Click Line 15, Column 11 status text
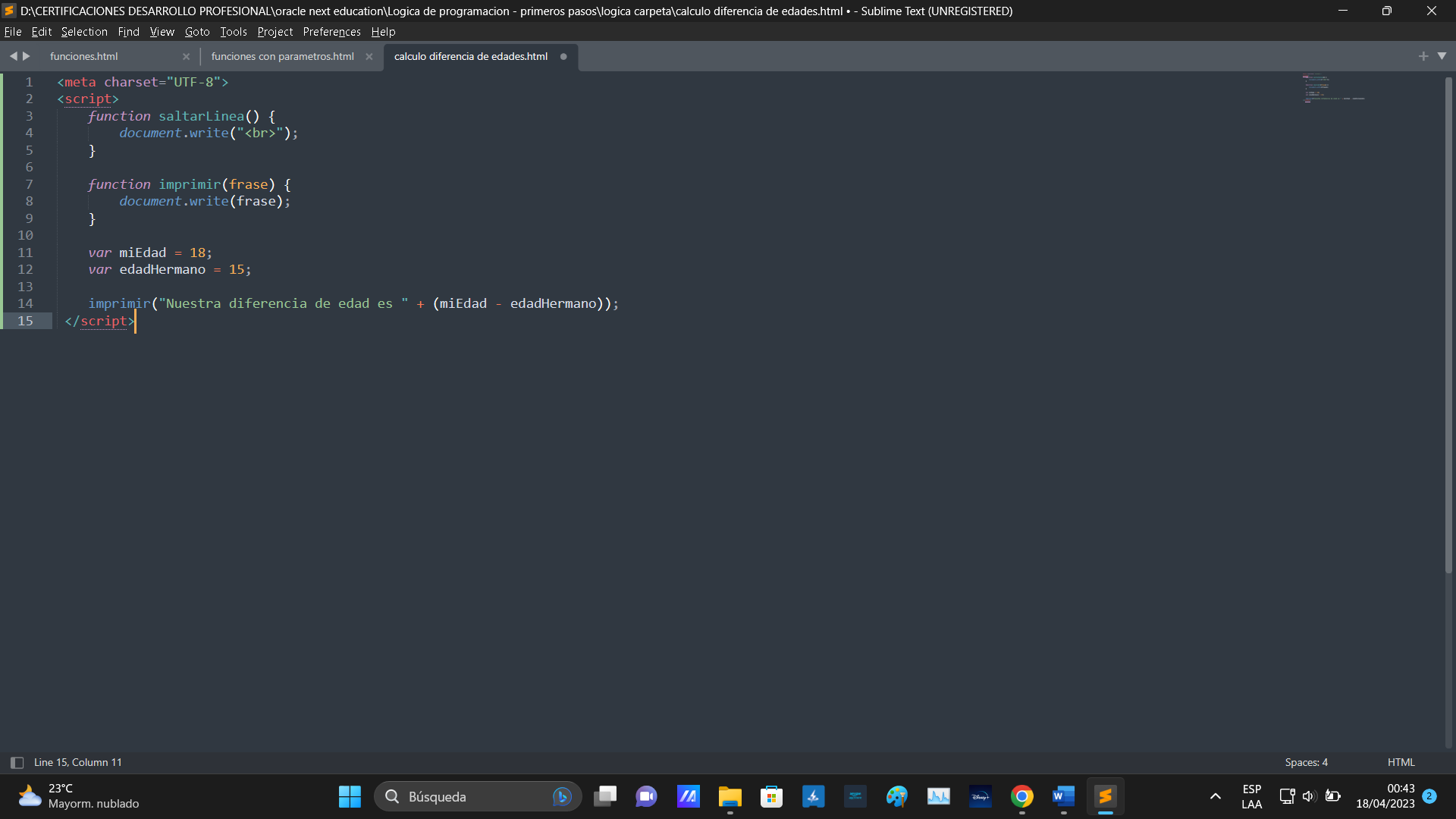The image size is (1456, 819). click(77, 762)
